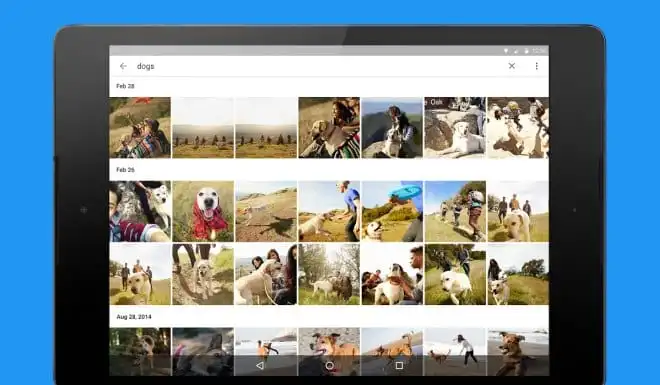Open photo of dog in grass among bare trees
Screen dimensions: 660x385
point(329,274)
